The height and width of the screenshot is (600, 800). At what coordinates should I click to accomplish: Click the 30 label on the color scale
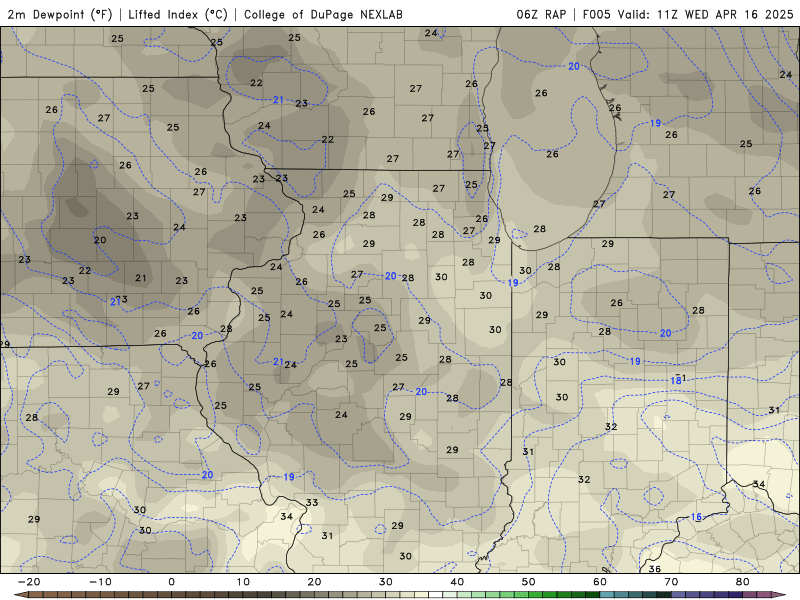coord(386,582)
